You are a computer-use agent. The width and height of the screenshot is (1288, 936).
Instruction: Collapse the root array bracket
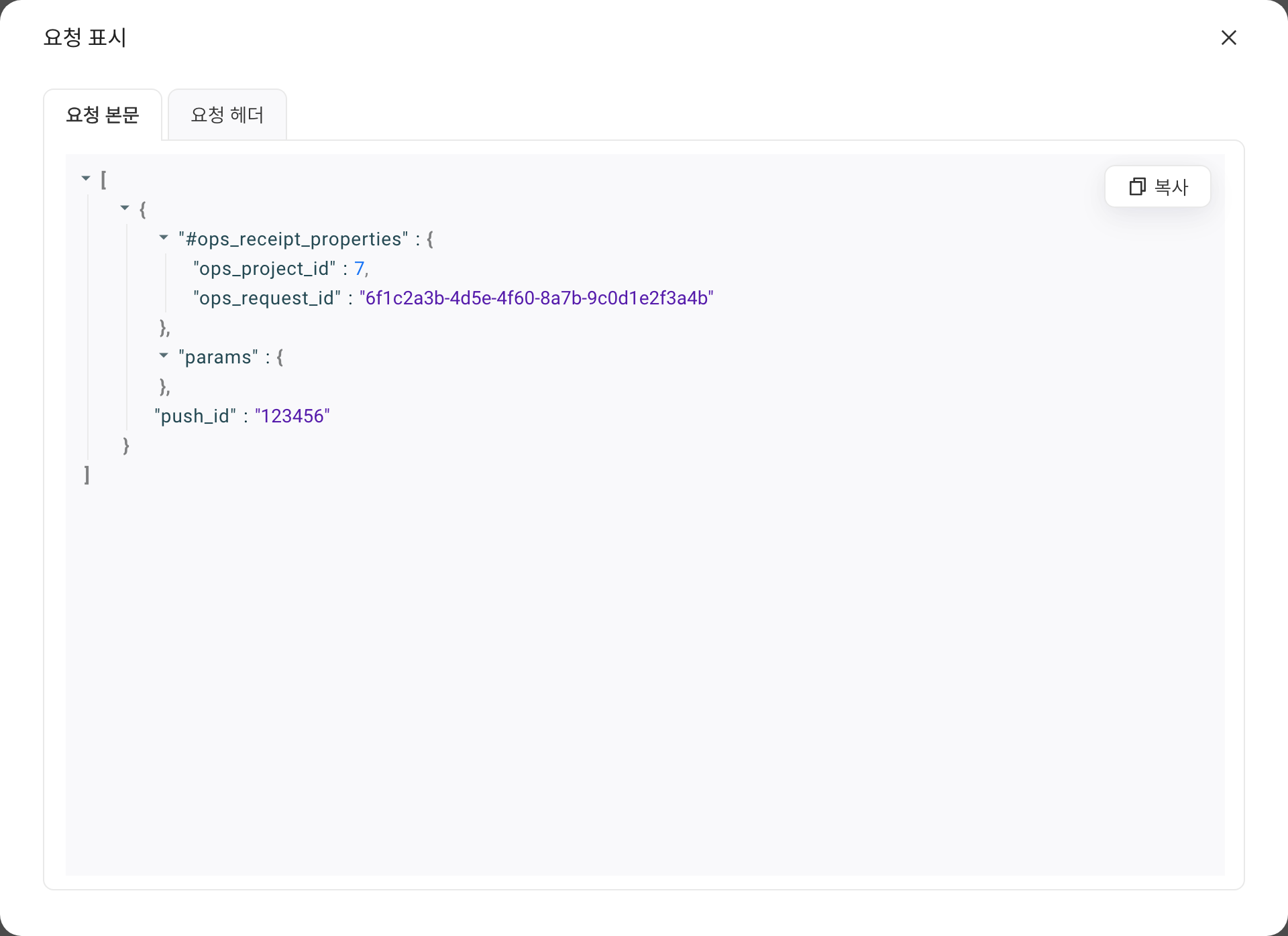coord(86,178)
